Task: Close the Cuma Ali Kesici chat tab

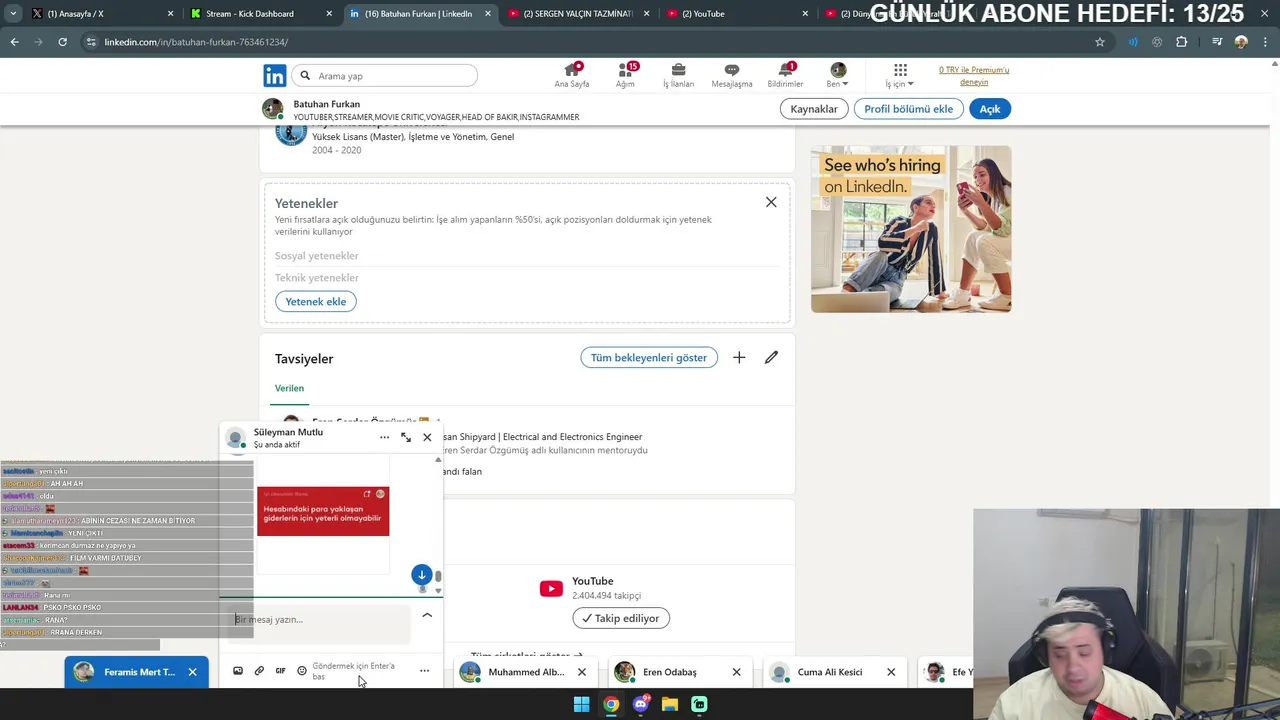Action: tap(891, 672)
